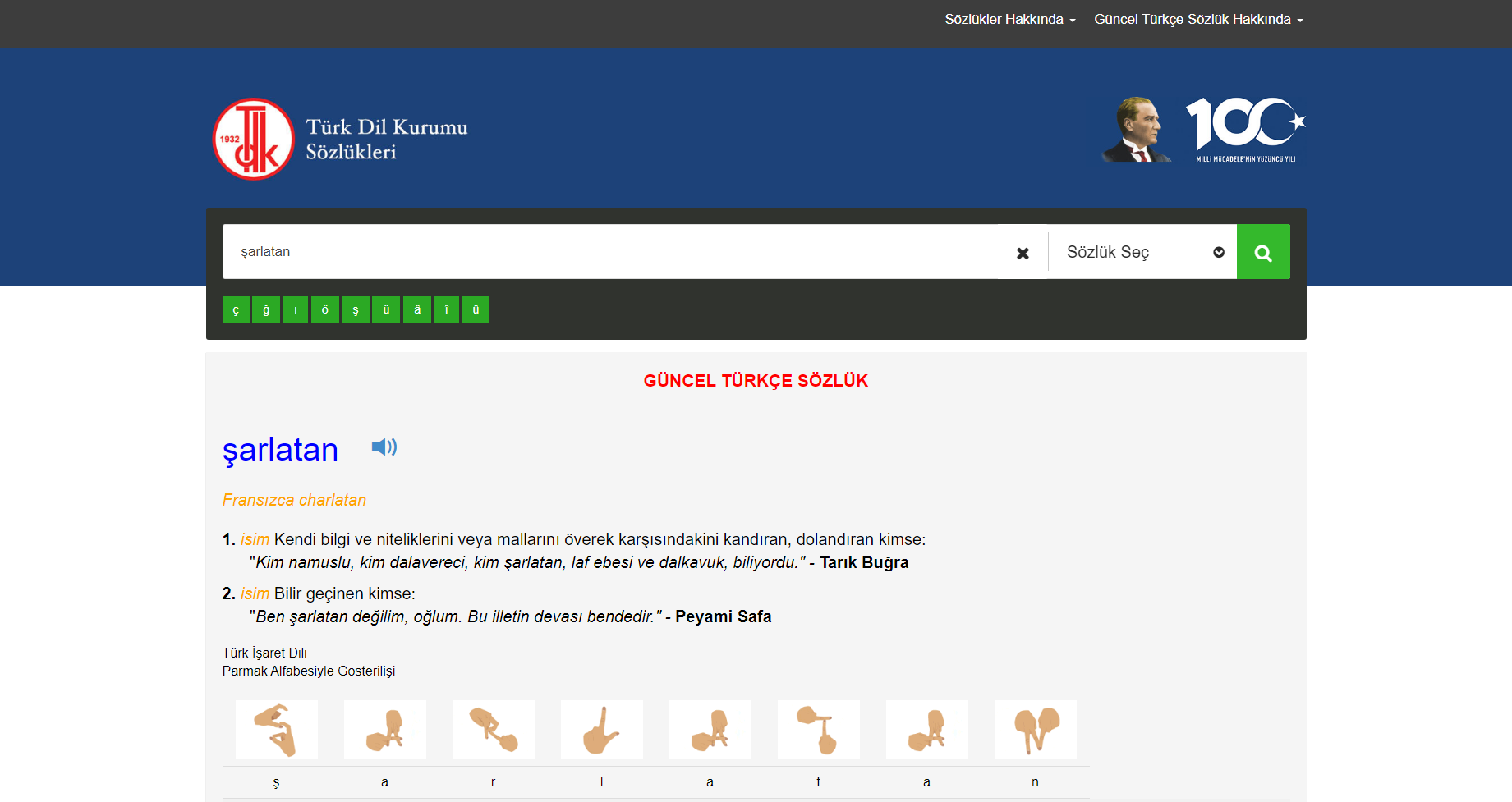Click the şarlatan headword
The height and width of the screenshot is (802, 1512).
click(280, 450)
